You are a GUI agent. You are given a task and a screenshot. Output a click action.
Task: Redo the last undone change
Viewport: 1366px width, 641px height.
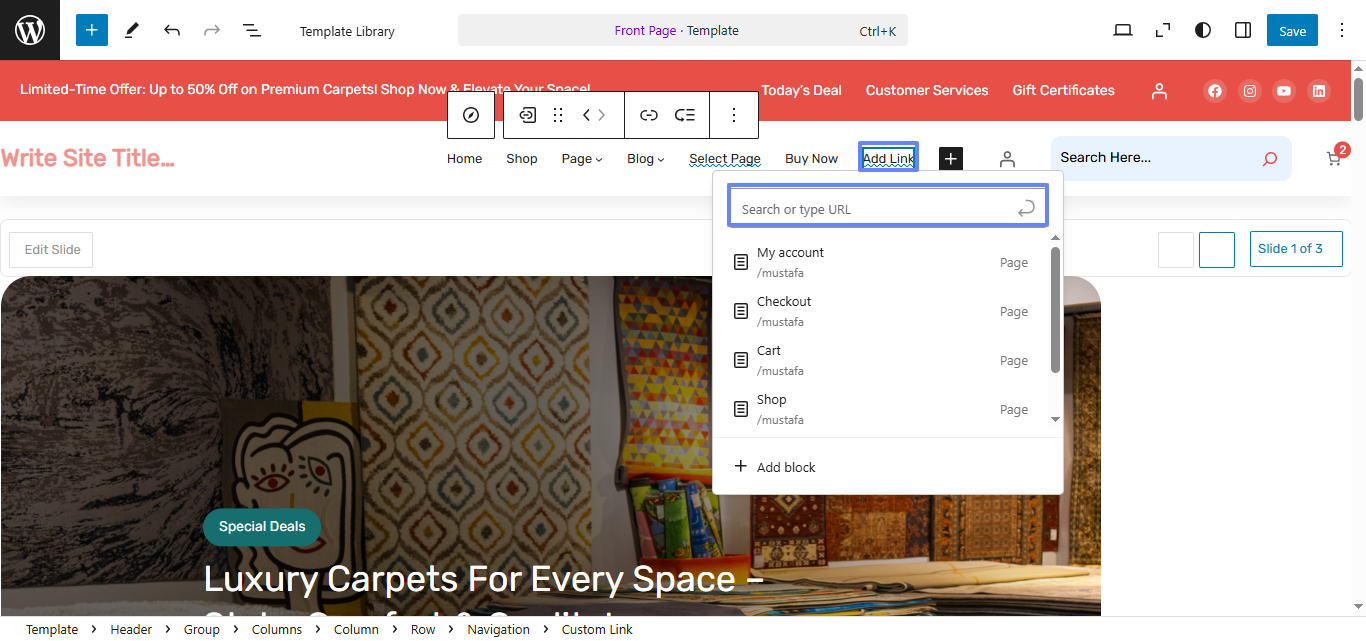212,30
